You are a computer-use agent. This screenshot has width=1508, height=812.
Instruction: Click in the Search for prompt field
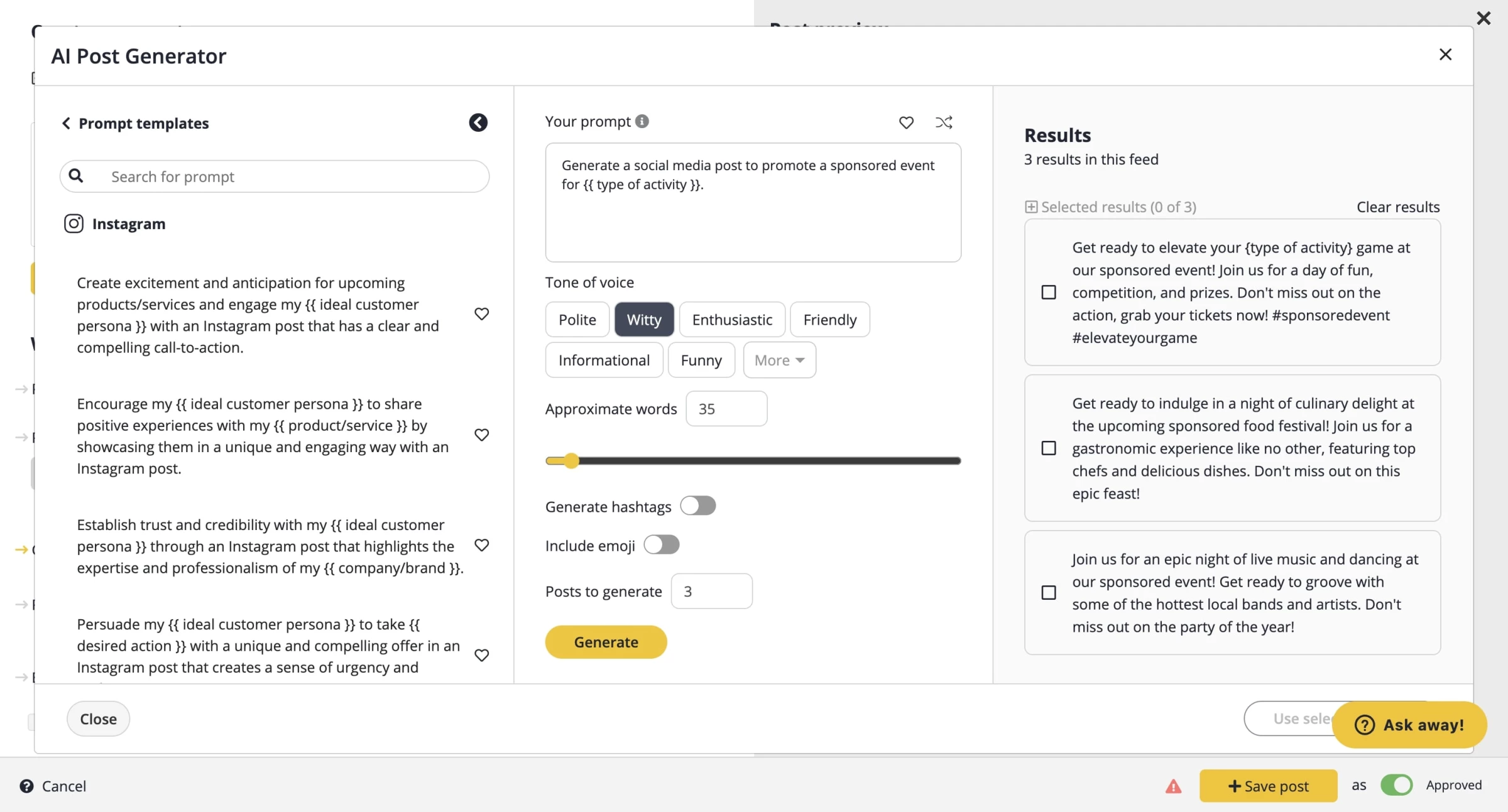pos(275,176)
